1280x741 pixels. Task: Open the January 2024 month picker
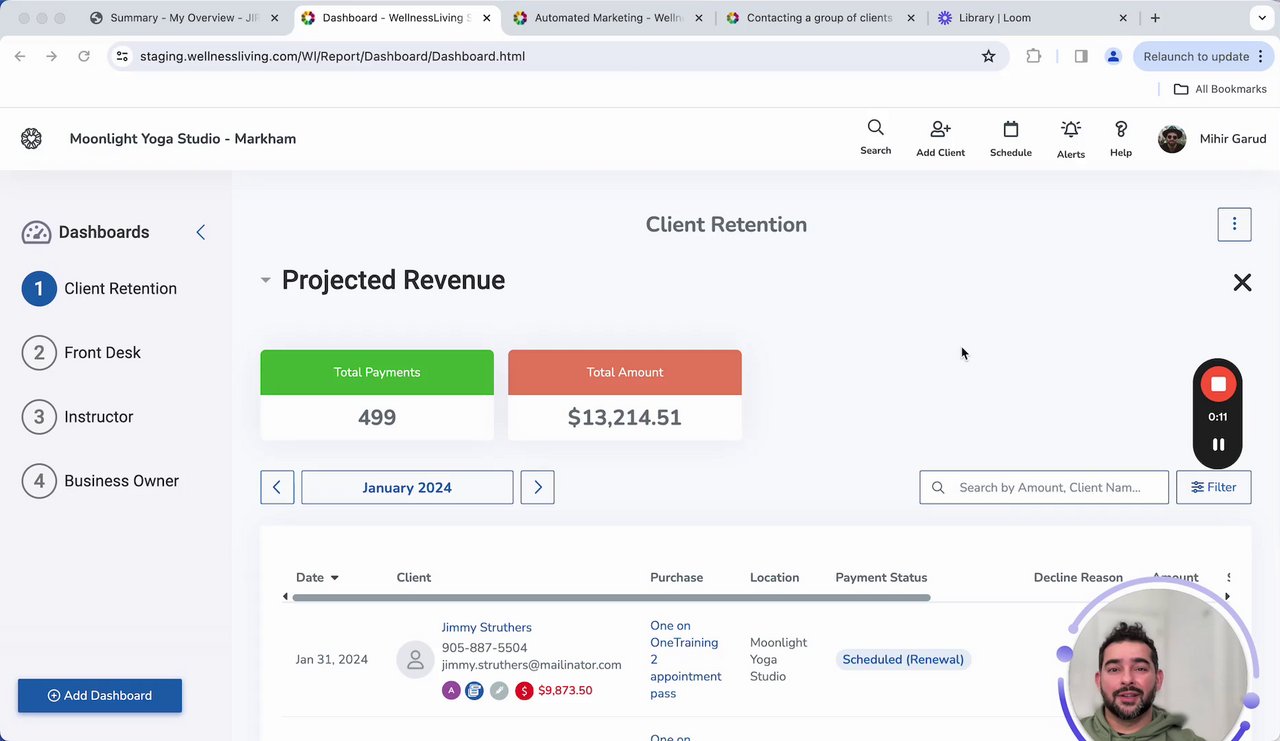(x=407, y=487)
